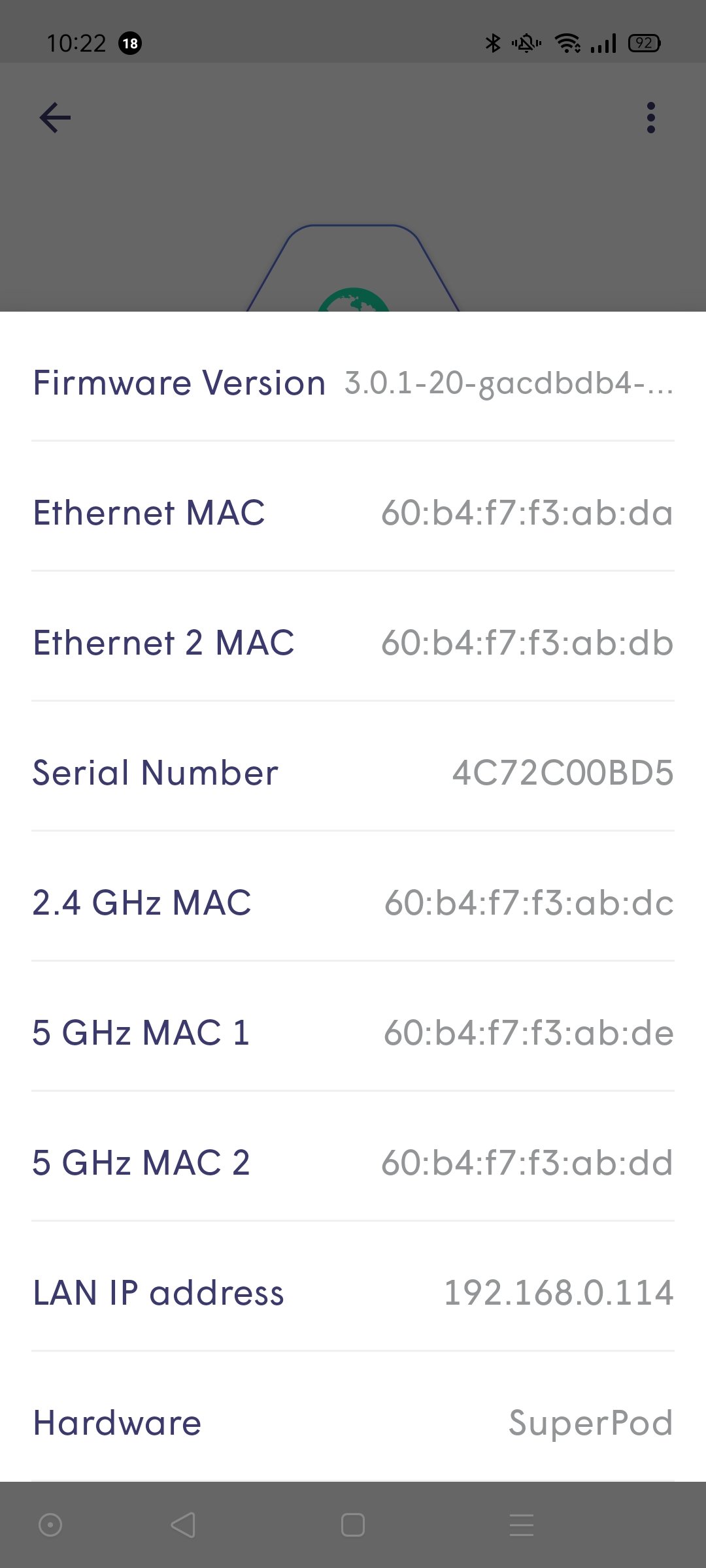Select the 2.4 GHz MAC row
Screen dimensions: 706x1568
353,903
